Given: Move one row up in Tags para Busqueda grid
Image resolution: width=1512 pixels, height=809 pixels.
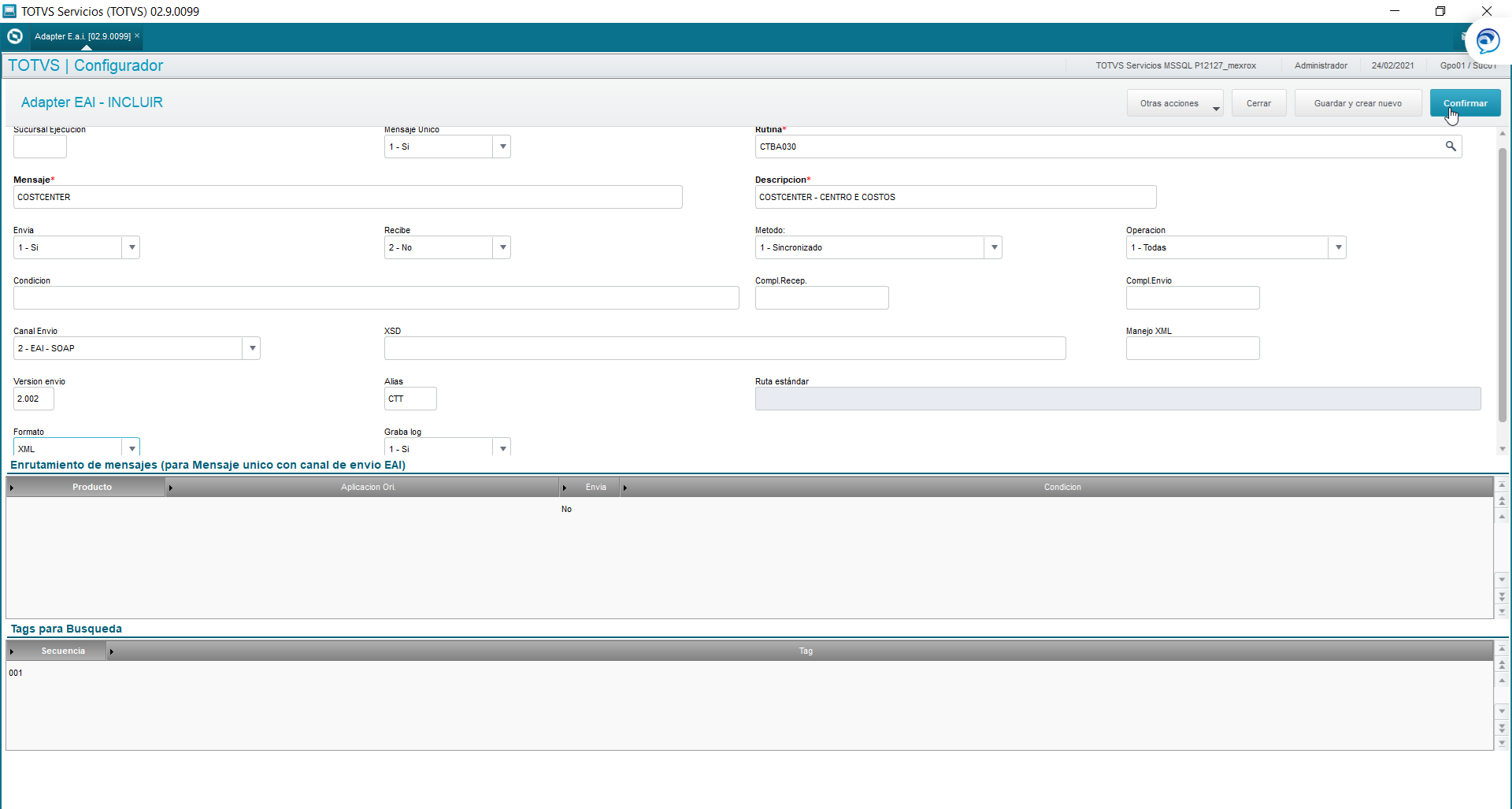Looking at the screenshot, I should point(1502,680).
